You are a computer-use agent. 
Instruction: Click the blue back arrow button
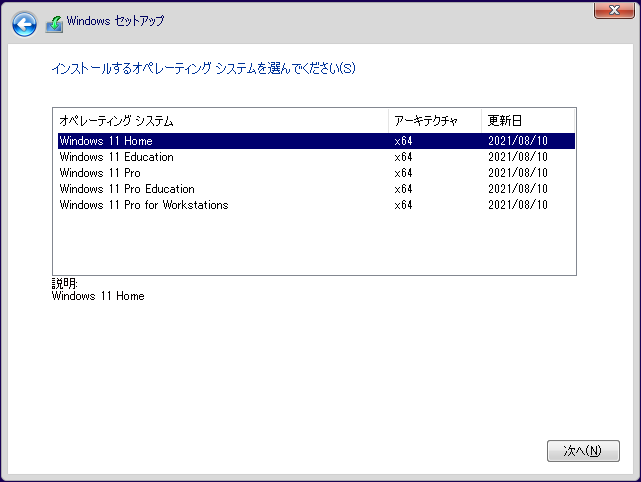(x=24, y=25)
